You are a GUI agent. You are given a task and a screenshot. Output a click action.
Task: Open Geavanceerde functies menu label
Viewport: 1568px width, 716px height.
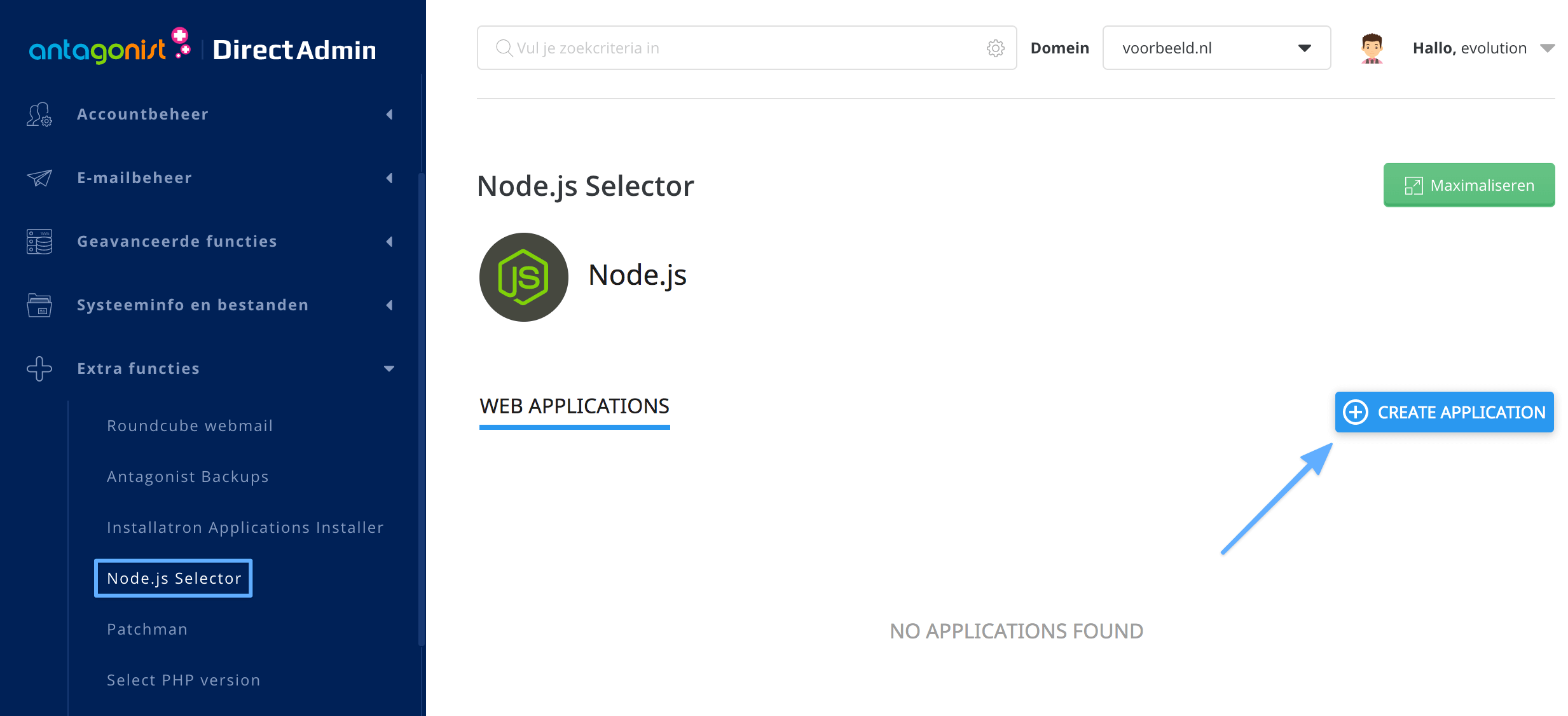click(x=177, y=242)
